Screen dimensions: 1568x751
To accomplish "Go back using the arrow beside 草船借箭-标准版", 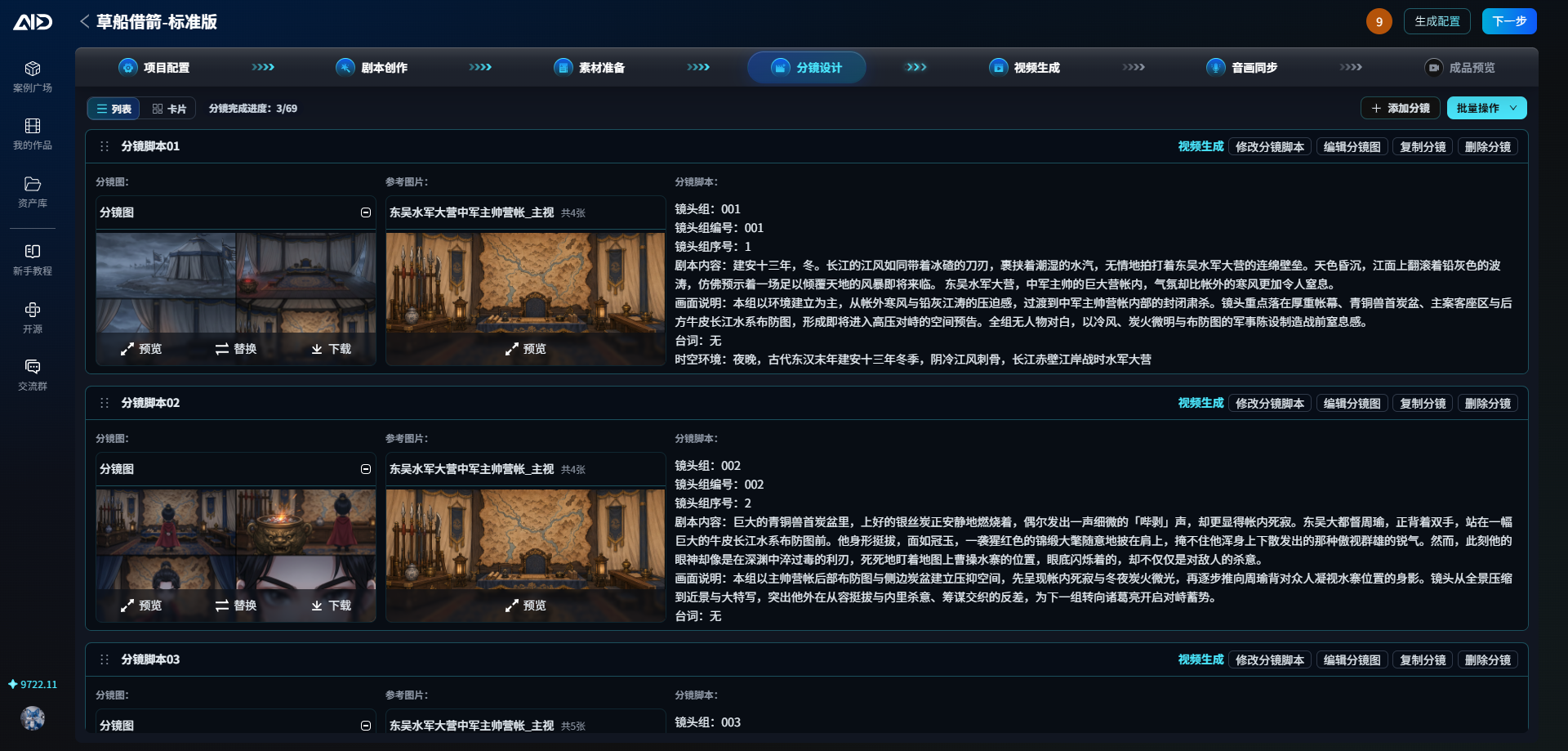I will pos(84,22).
